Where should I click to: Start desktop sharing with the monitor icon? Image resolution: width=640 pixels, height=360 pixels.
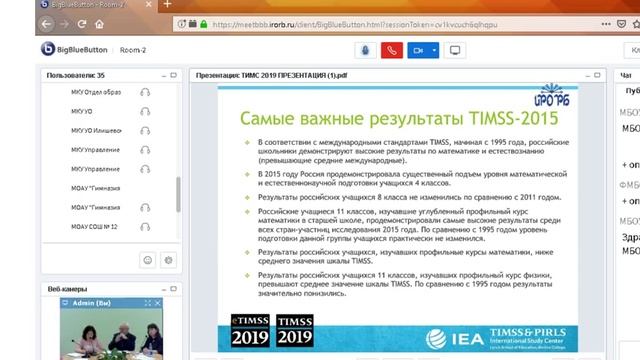click(455, 50)
